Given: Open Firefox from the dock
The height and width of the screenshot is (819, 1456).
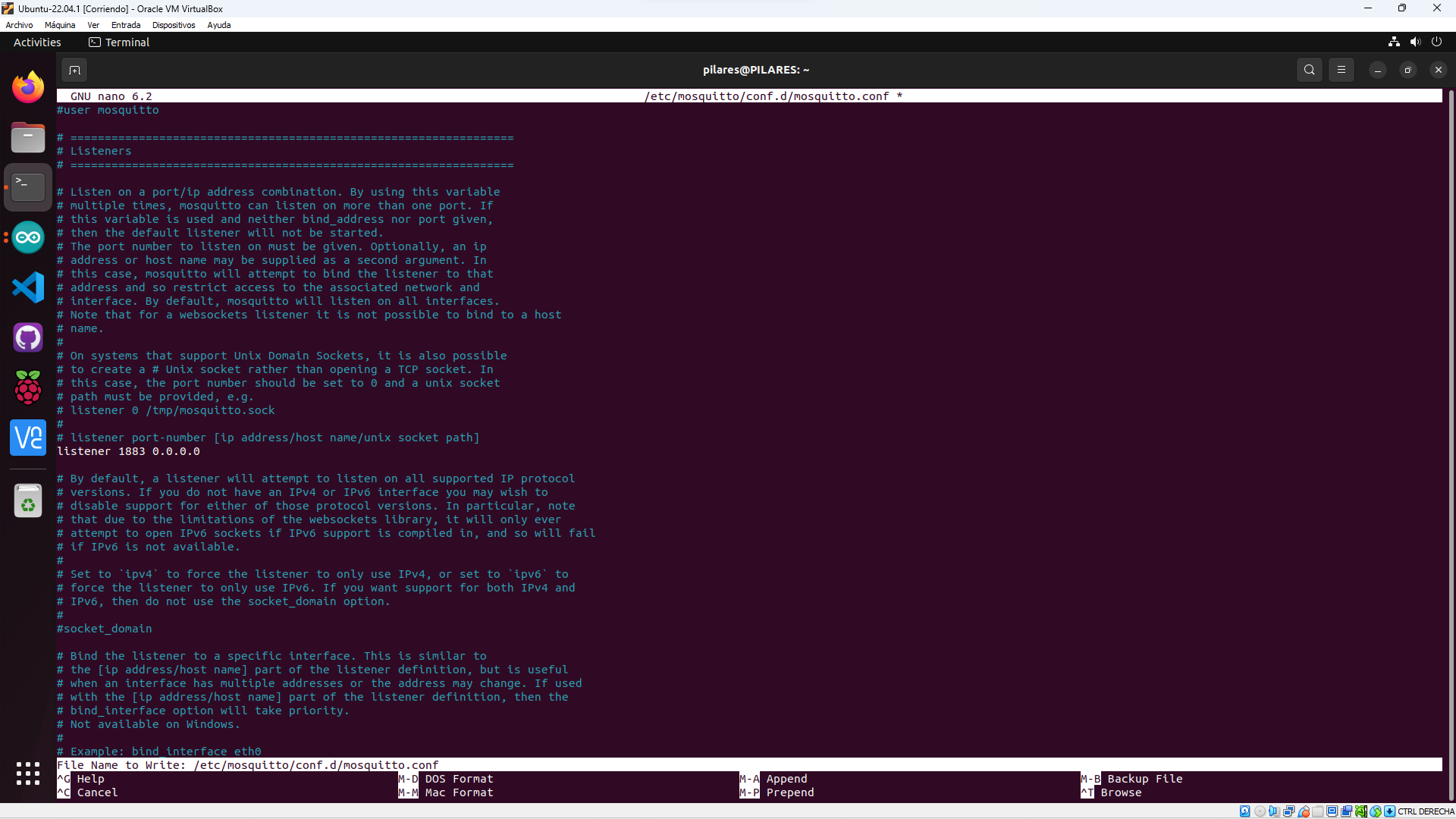Looking at the screenshot, I should click(28, 87).
